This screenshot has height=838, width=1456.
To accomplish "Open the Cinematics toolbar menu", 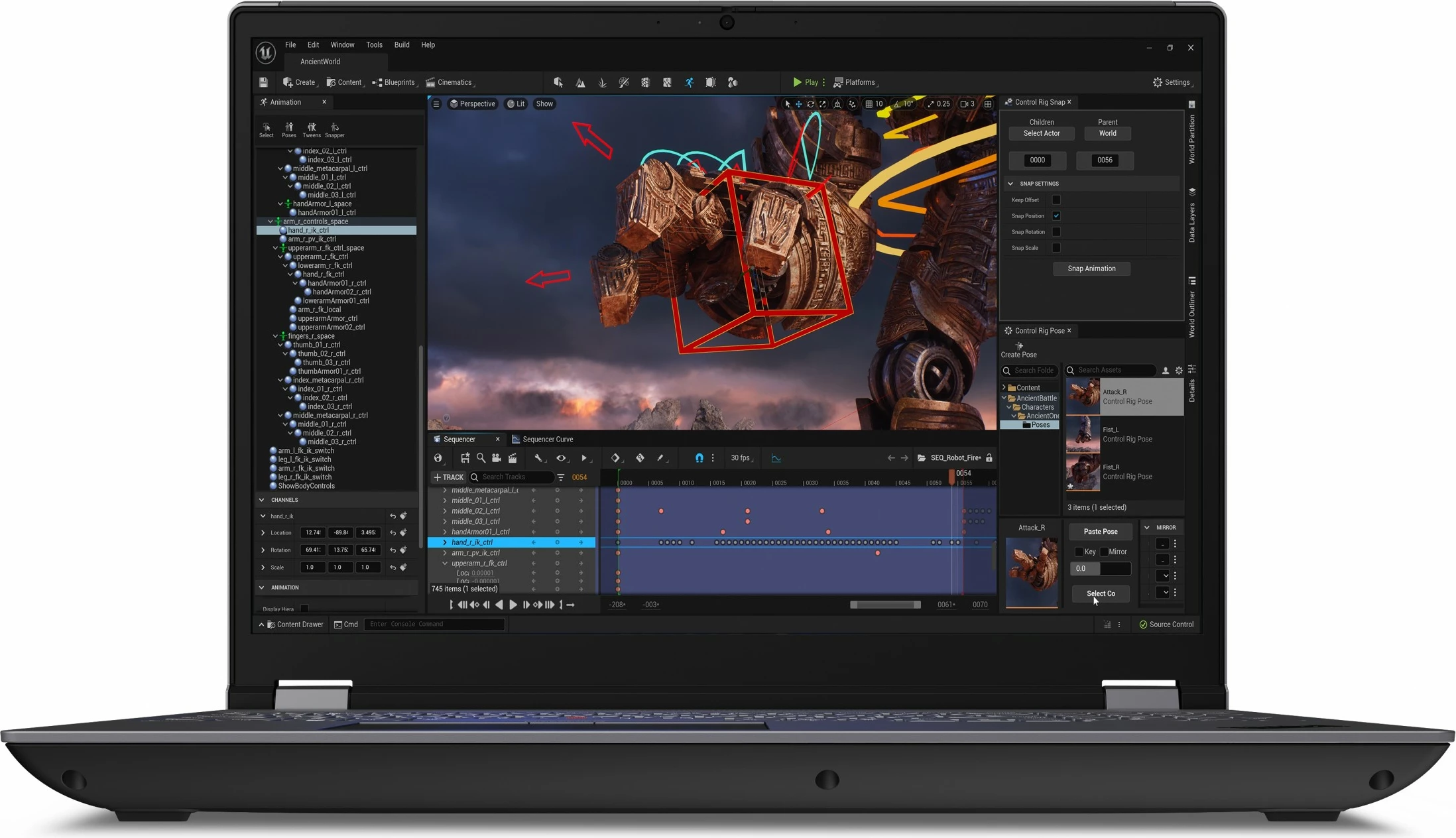I will [x=450, y=82].
